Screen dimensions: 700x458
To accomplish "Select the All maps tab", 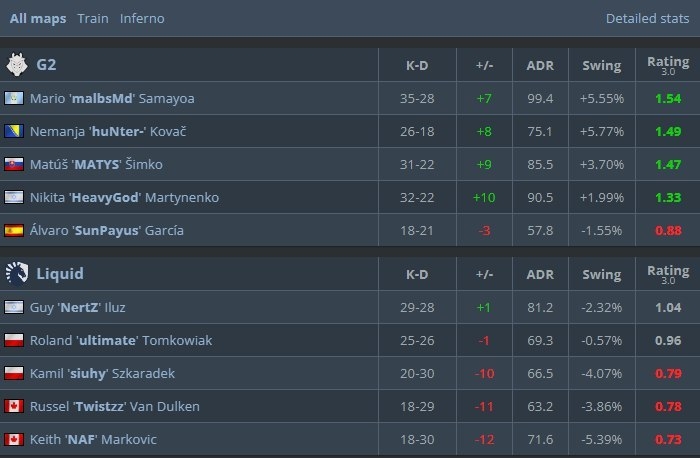I will coord(38,19).
